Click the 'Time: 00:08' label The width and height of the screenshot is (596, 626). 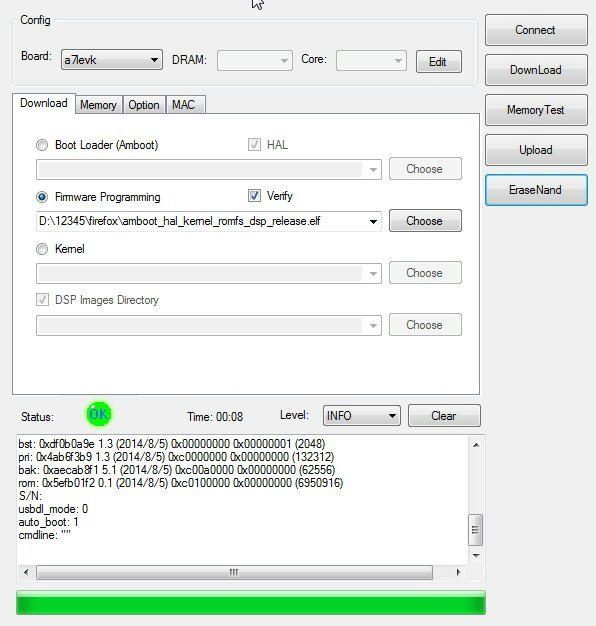(x=215, y=417)
